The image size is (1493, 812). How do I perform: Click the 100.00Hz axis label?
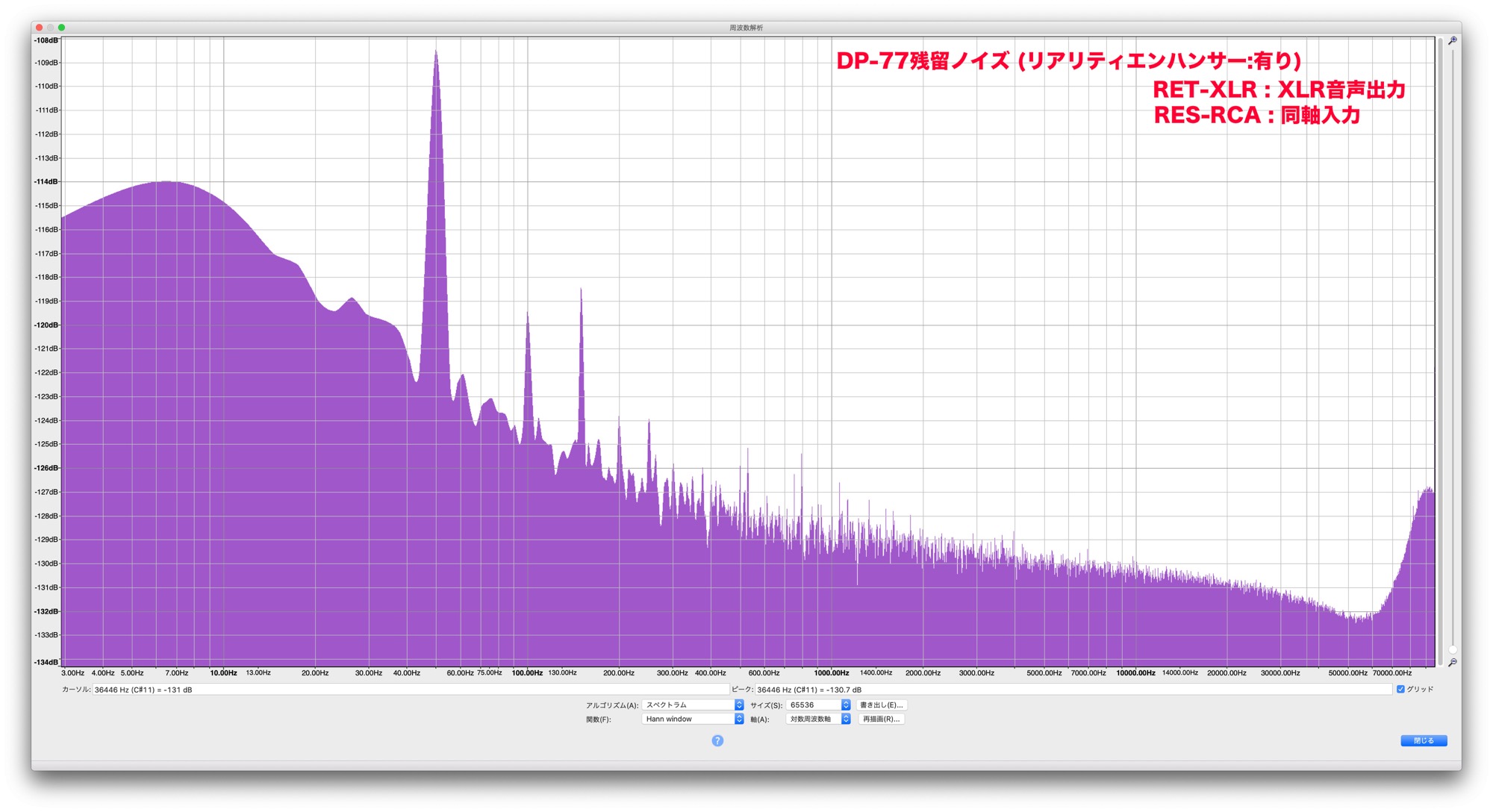(527, 673)
